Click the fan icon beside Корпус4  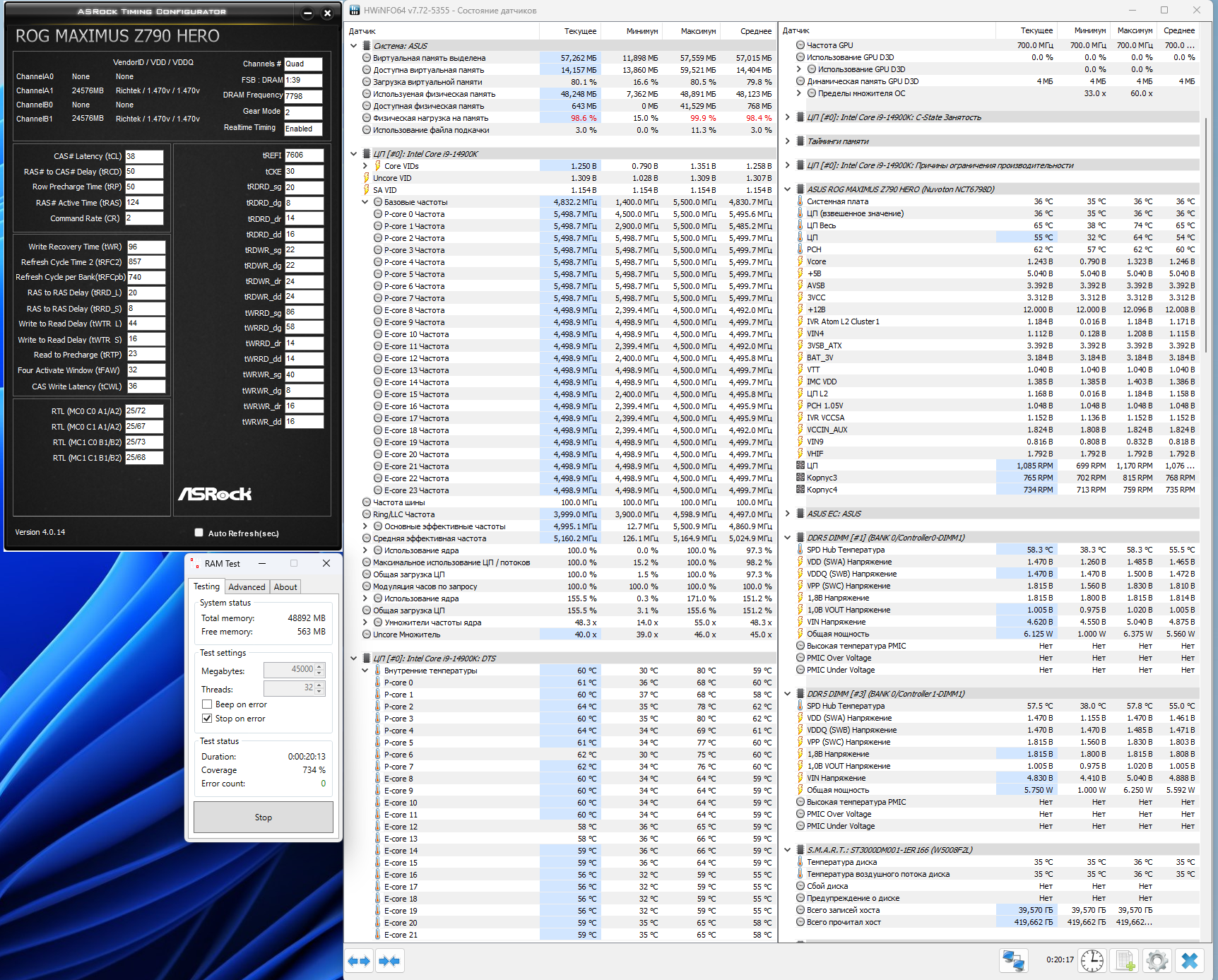[800, 490]
